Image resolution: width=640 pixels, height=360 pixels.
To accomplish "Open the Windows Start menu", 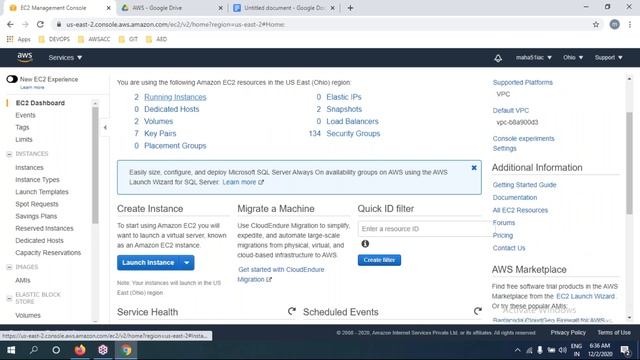I will 11,350.
